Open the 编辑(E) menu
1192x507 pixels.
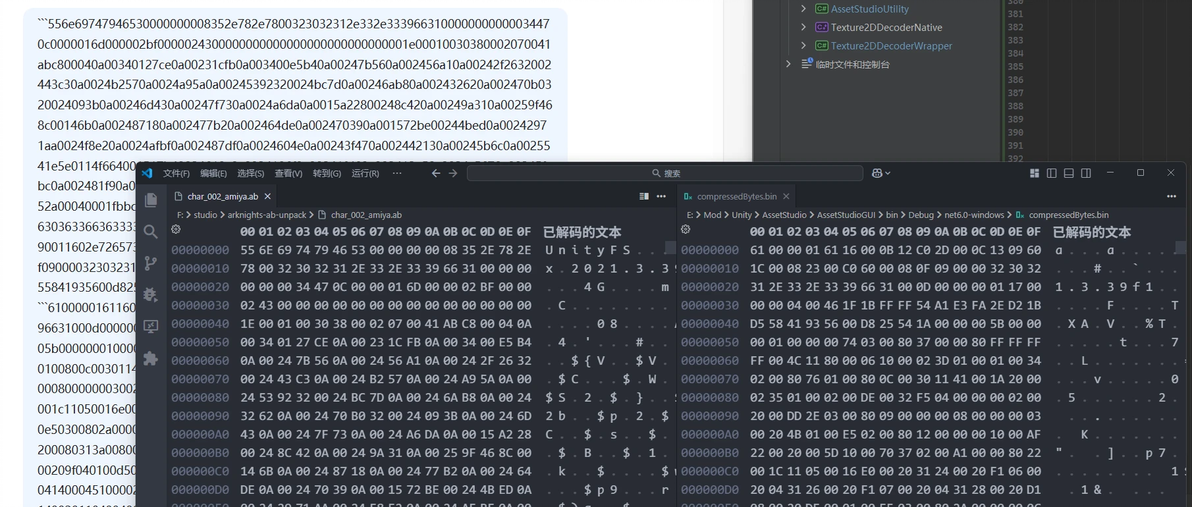pyautogui.click(x=214, y=173)
